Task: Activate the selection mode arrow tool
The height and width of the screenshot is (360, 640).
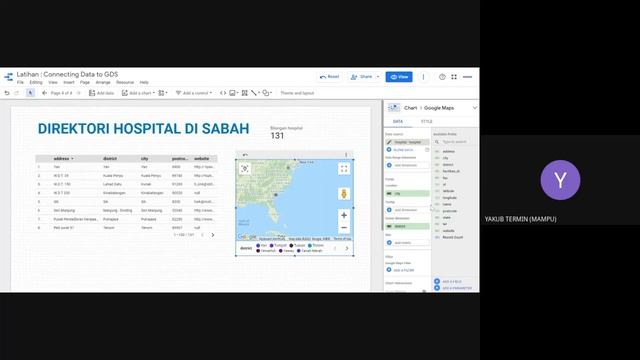Action: point(30,93)
